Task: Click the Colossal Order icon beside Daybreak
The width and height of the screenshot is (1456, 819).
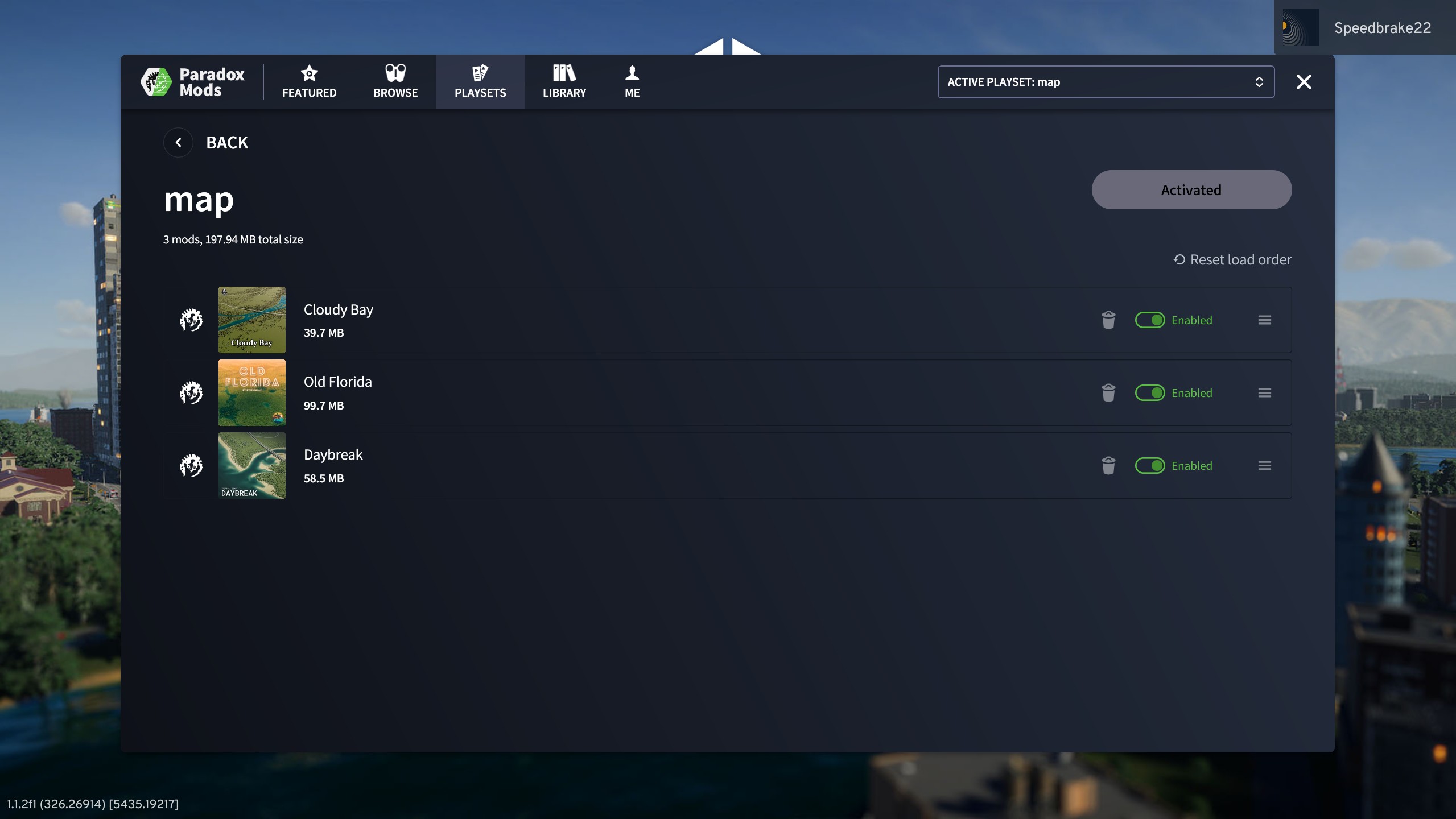Action: tap(191, 465)
